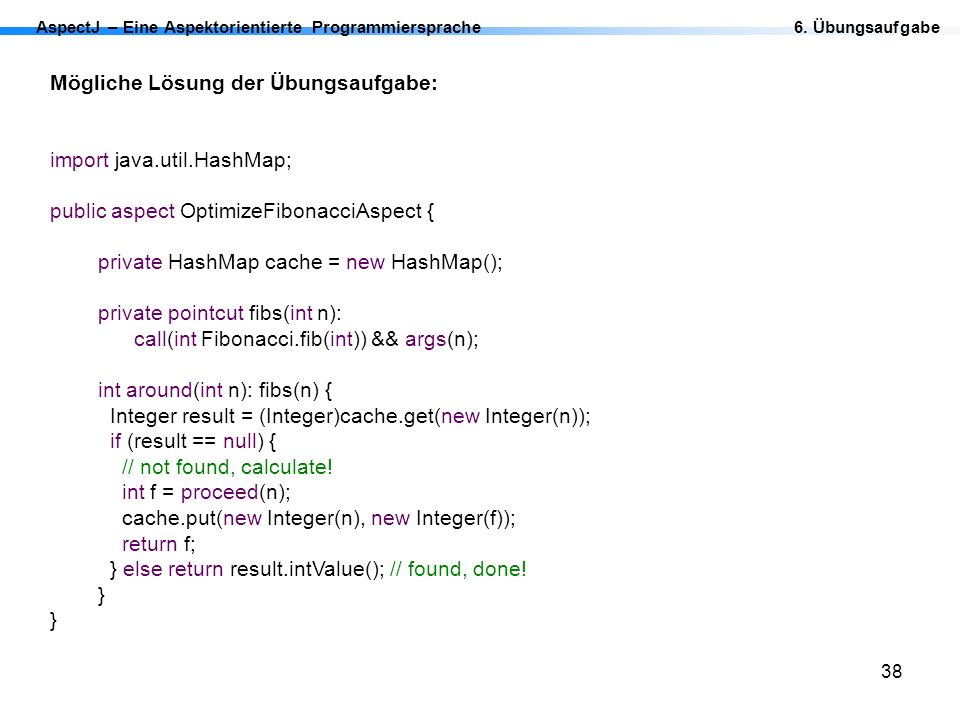Click the line 'public aspect OptimizeFibonacciAspect {'

coord(242,211)
